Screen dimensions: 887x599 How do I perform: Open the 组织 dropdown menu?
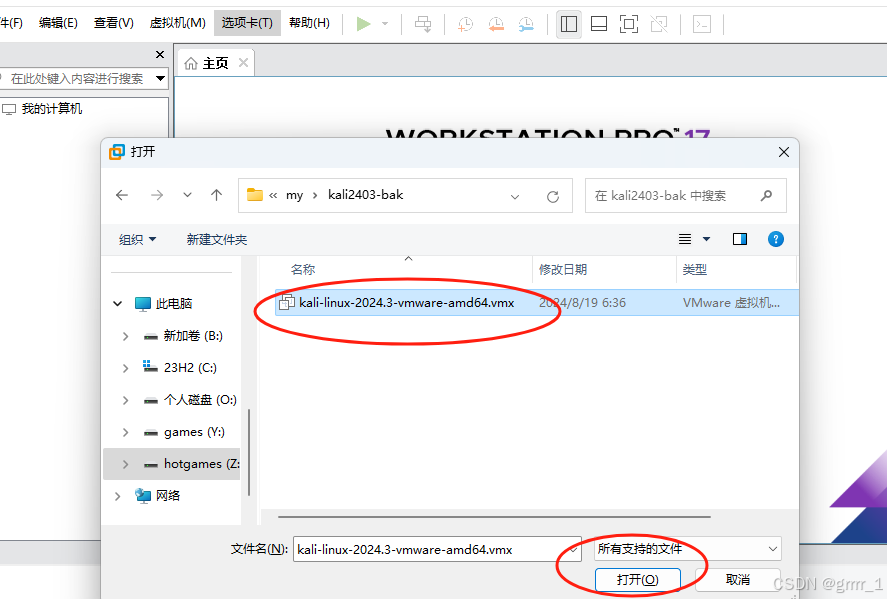click(137, 240)
